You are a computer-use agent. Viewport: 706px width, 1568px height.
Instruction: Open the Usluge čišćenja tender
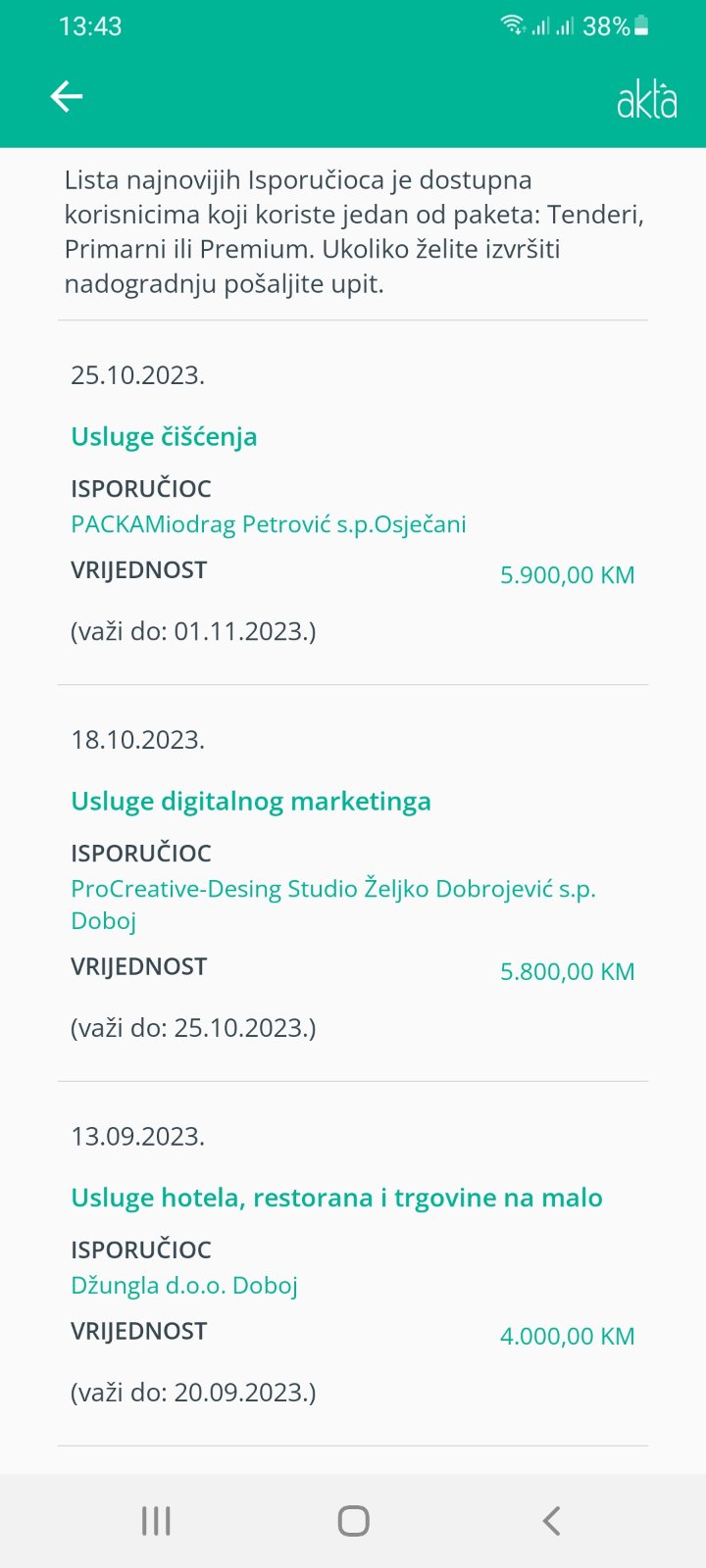[x=164, y=436]
